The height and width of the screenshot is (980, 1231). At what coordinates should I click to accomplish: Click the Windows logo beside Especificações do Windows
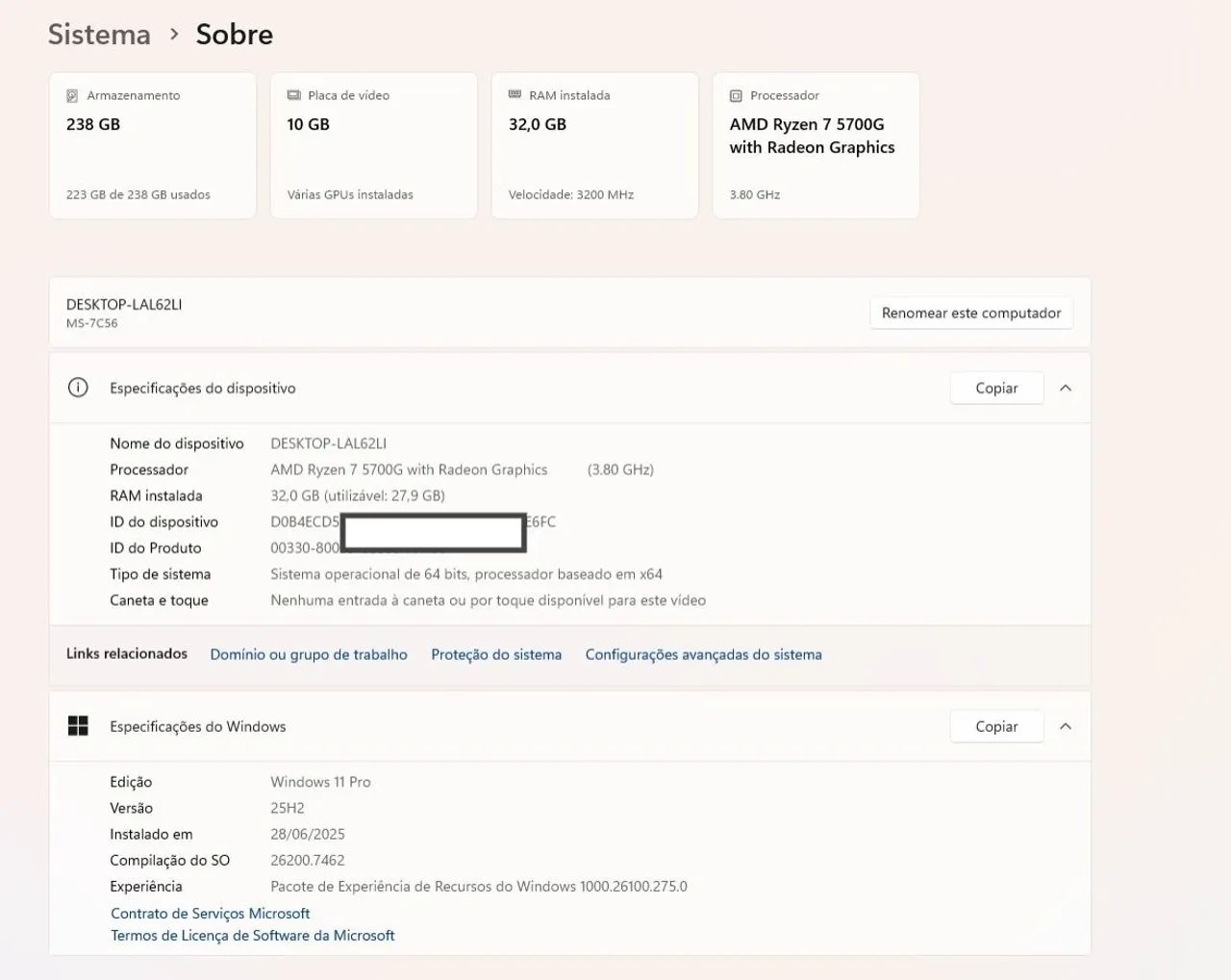point(78,726)
